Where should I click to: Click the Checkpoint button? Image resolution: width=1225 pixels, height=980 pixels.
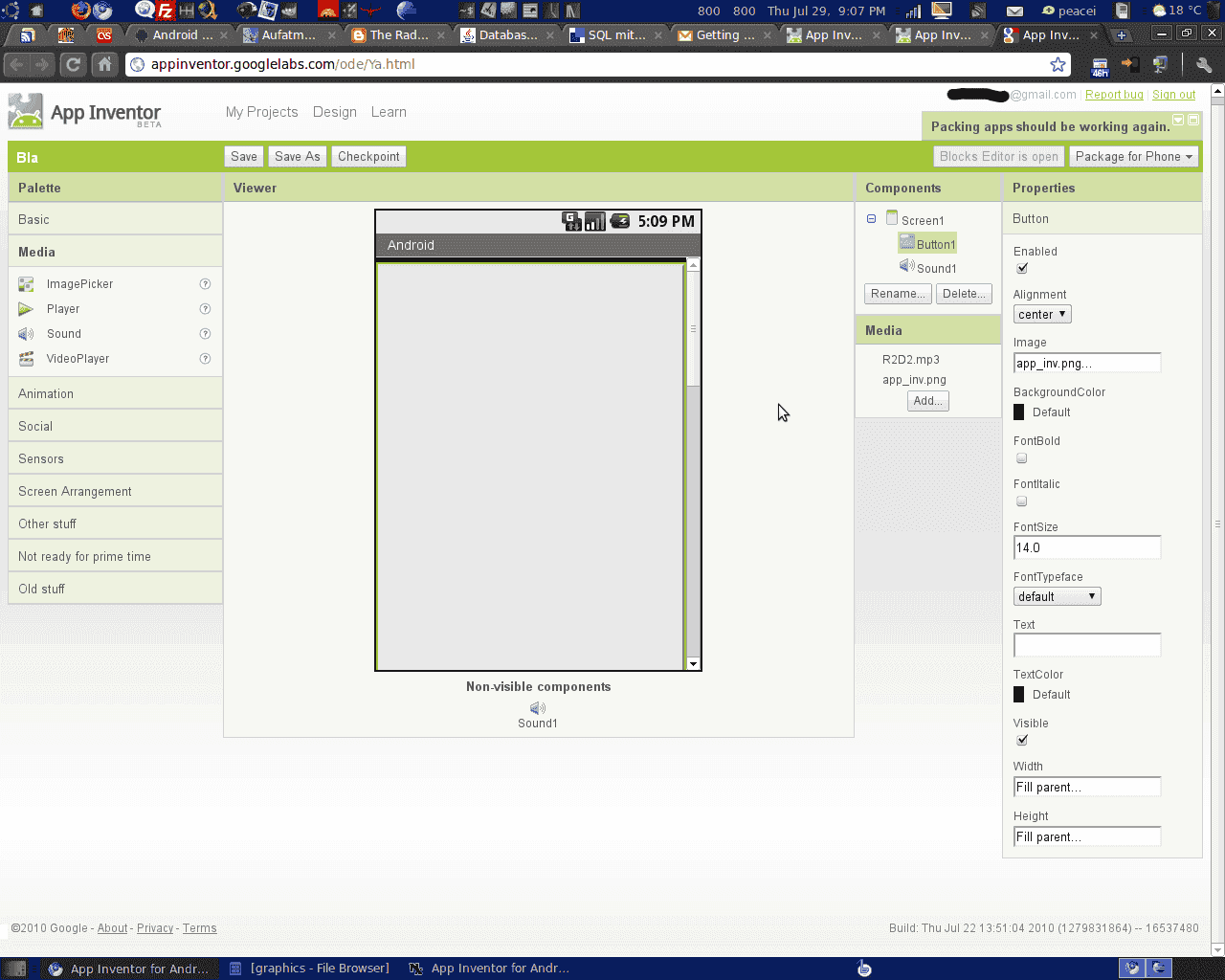pos(368,156)
